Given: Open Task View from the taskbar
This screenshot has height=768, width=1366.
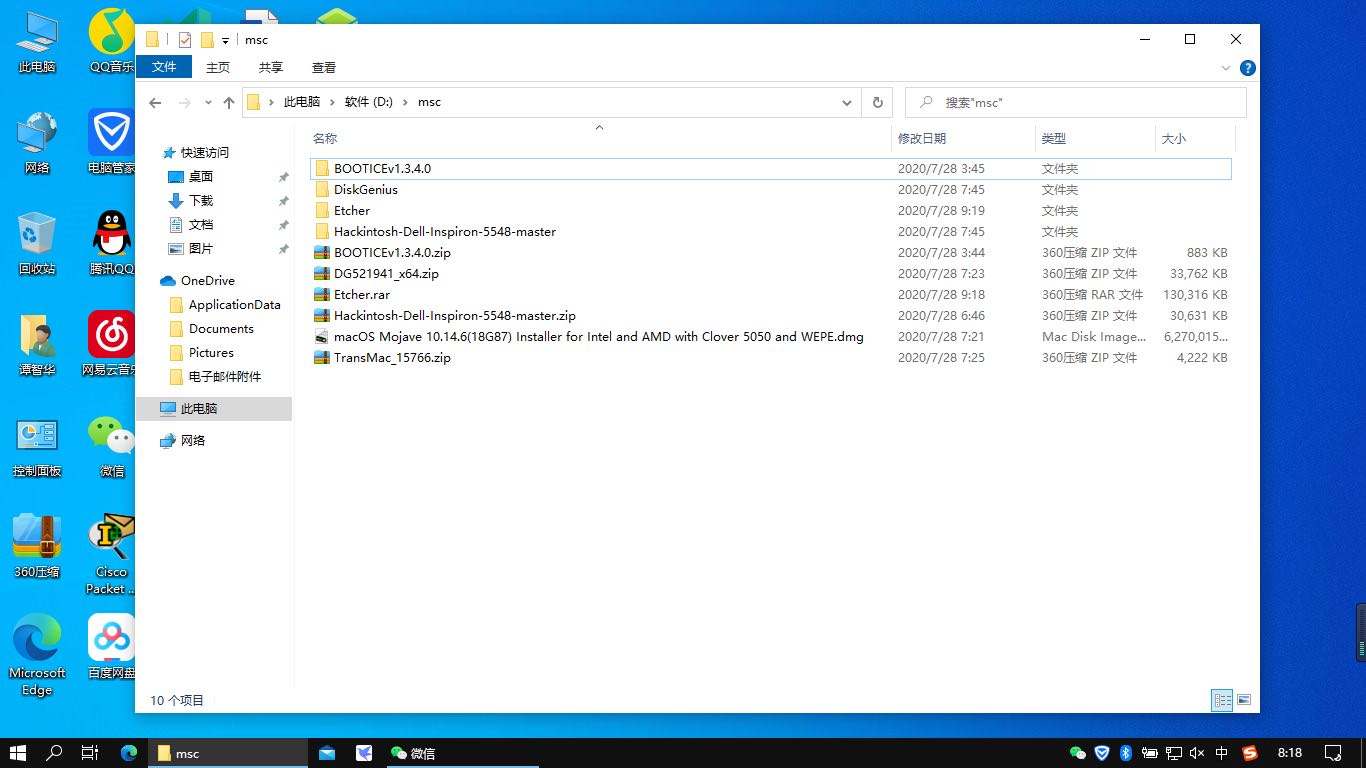Looking at the screenshot, I should pos(90,753).
